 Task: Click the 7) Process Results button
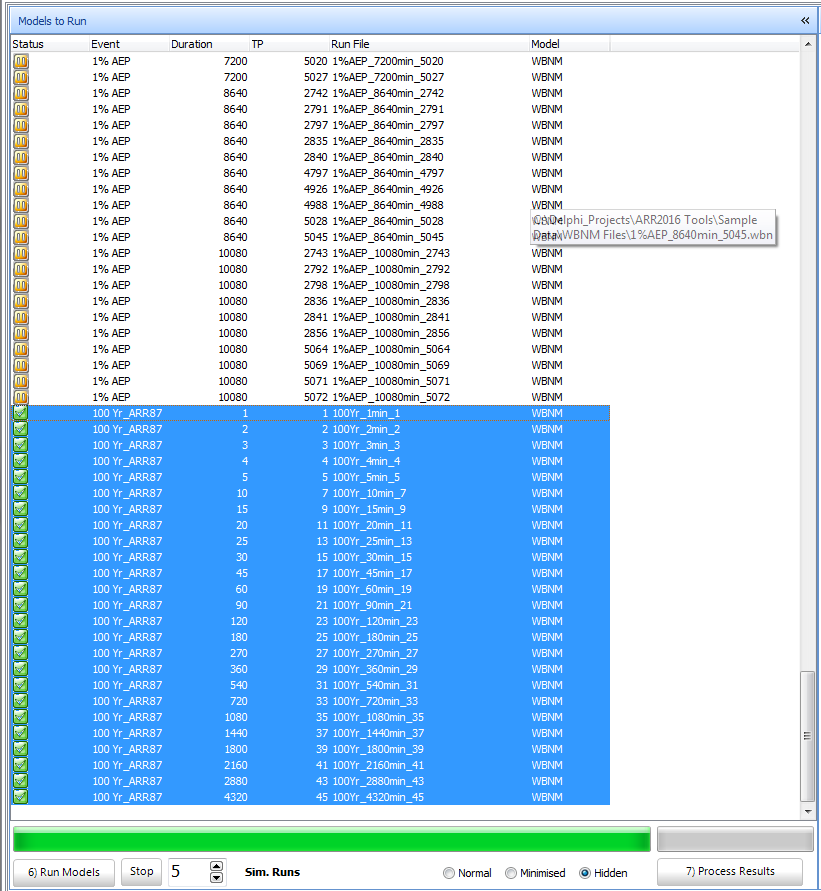pos(730,872)
